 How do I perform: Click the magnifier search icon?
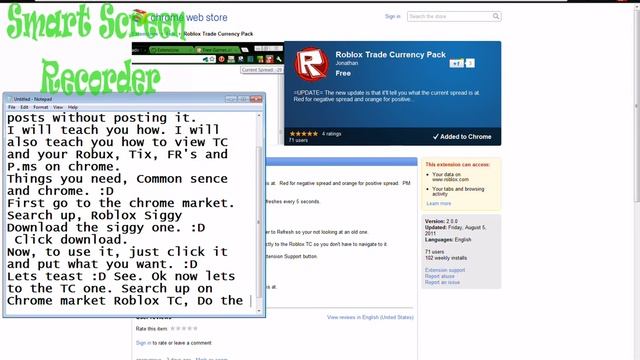pyautogui.click(x=496, y=16)
